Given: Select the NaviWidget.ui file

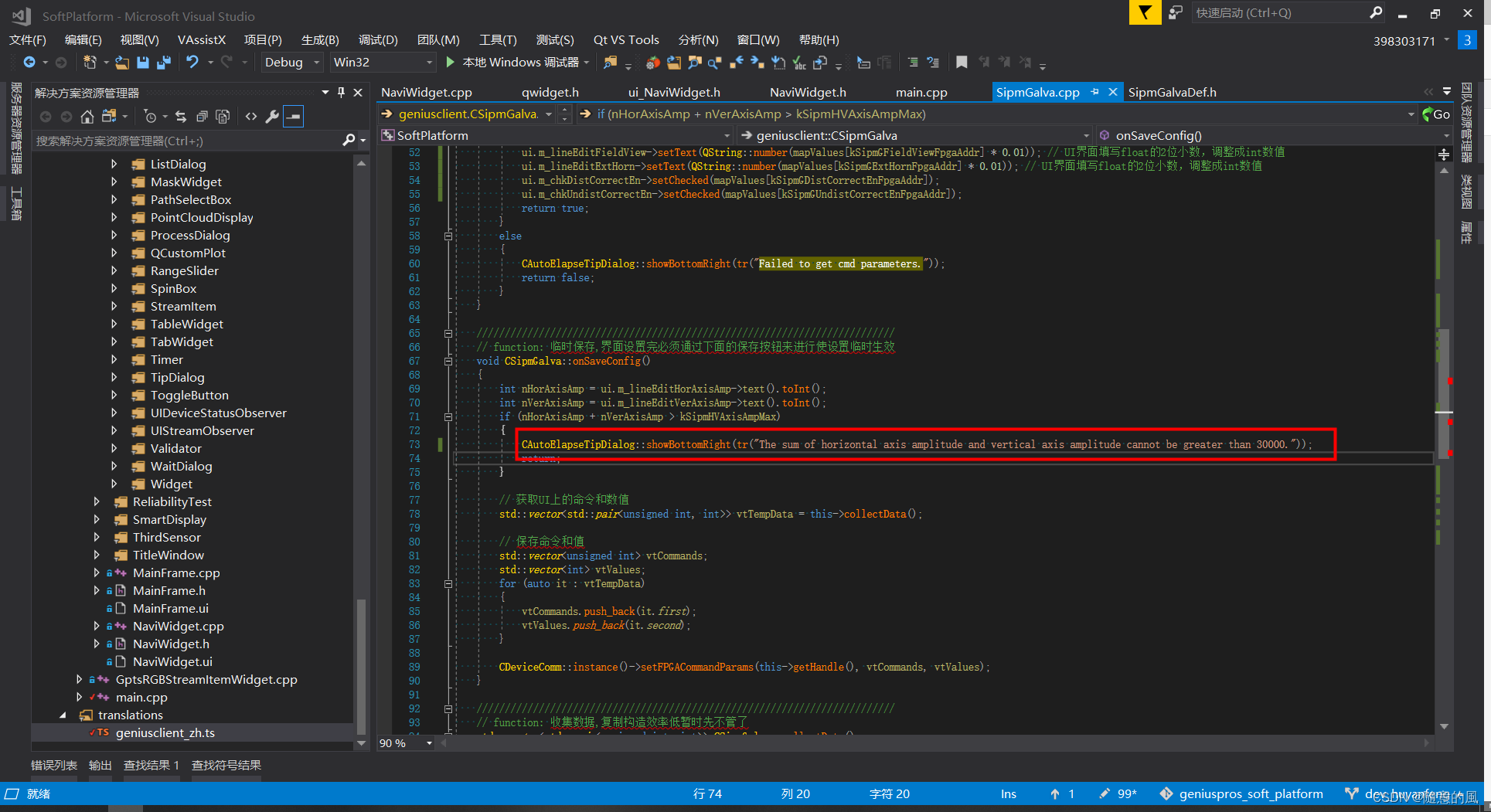Looking at the screenshot, I should [x=172, y=661].
